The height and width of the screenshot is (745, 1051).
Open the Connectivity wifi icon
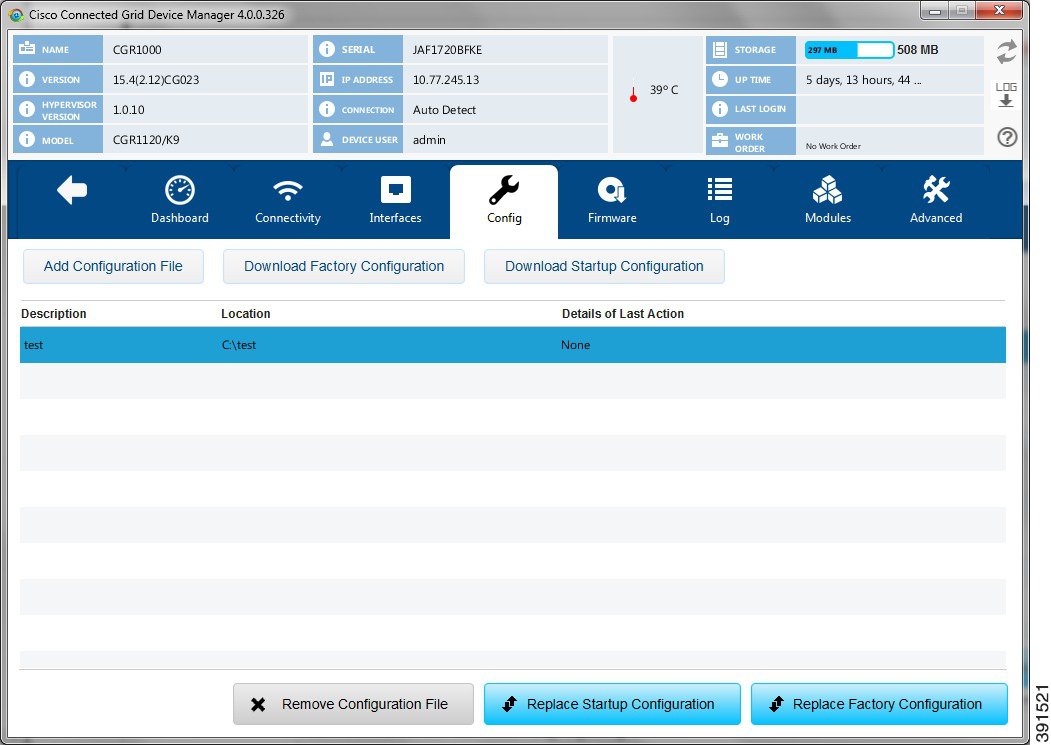[288, 190]
